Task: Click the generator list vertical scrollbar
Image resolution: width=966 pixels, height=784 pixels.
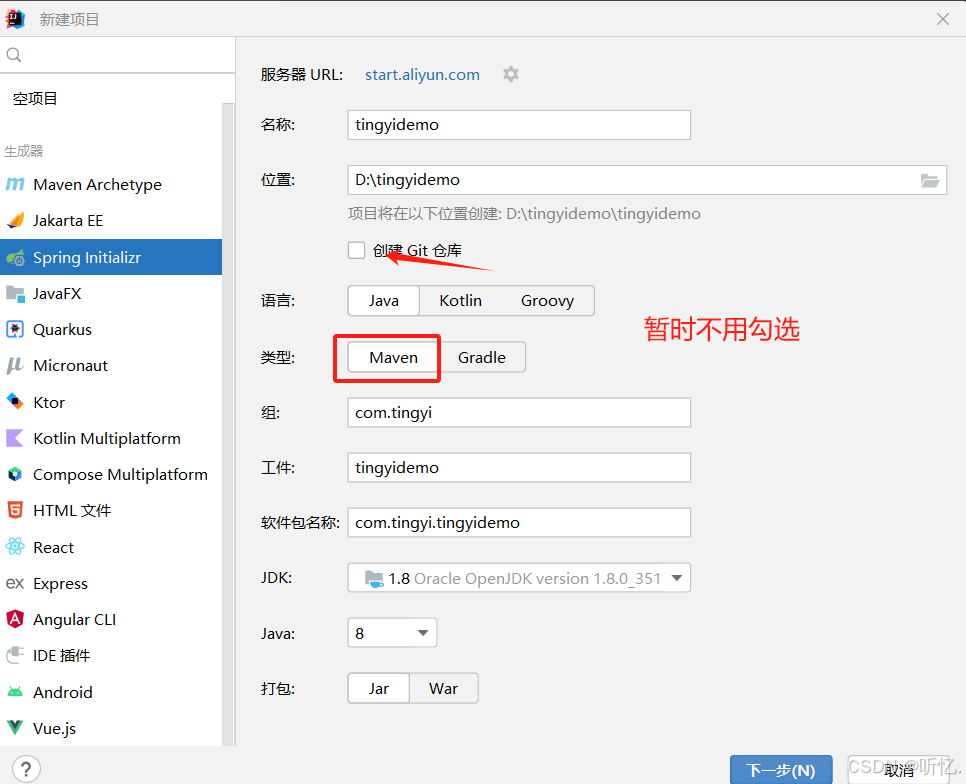Action: [228, 424]
